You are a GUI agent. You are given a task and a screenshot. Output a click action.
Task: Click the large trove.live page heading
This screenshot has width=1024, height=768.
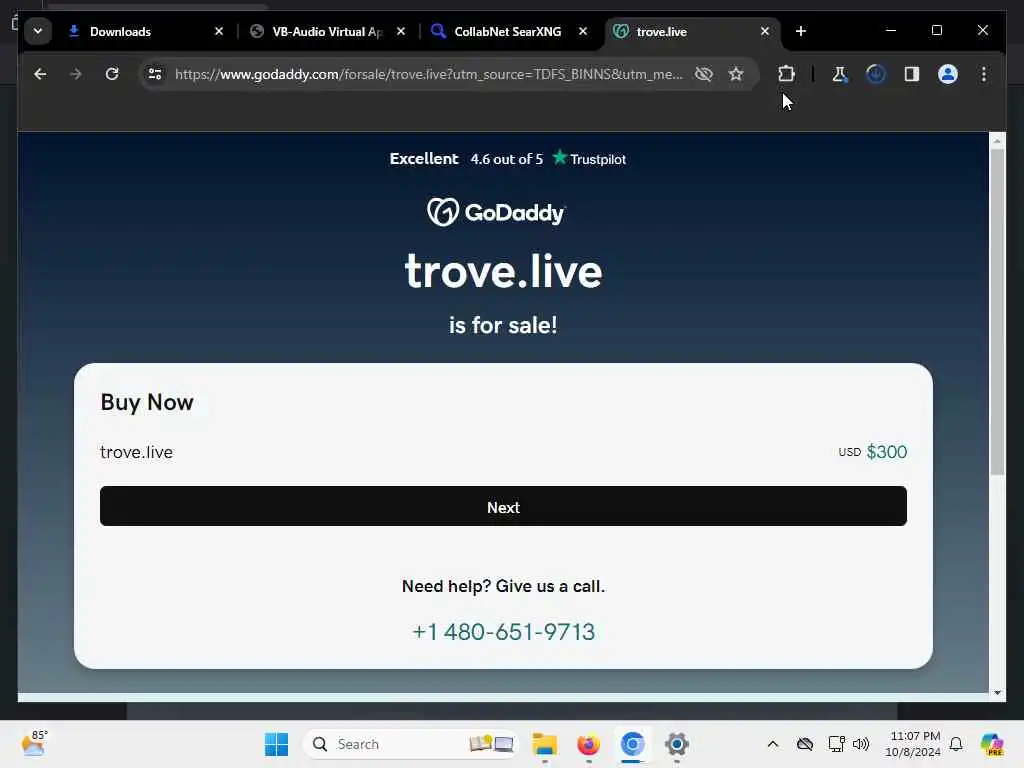tap(503, 270)
